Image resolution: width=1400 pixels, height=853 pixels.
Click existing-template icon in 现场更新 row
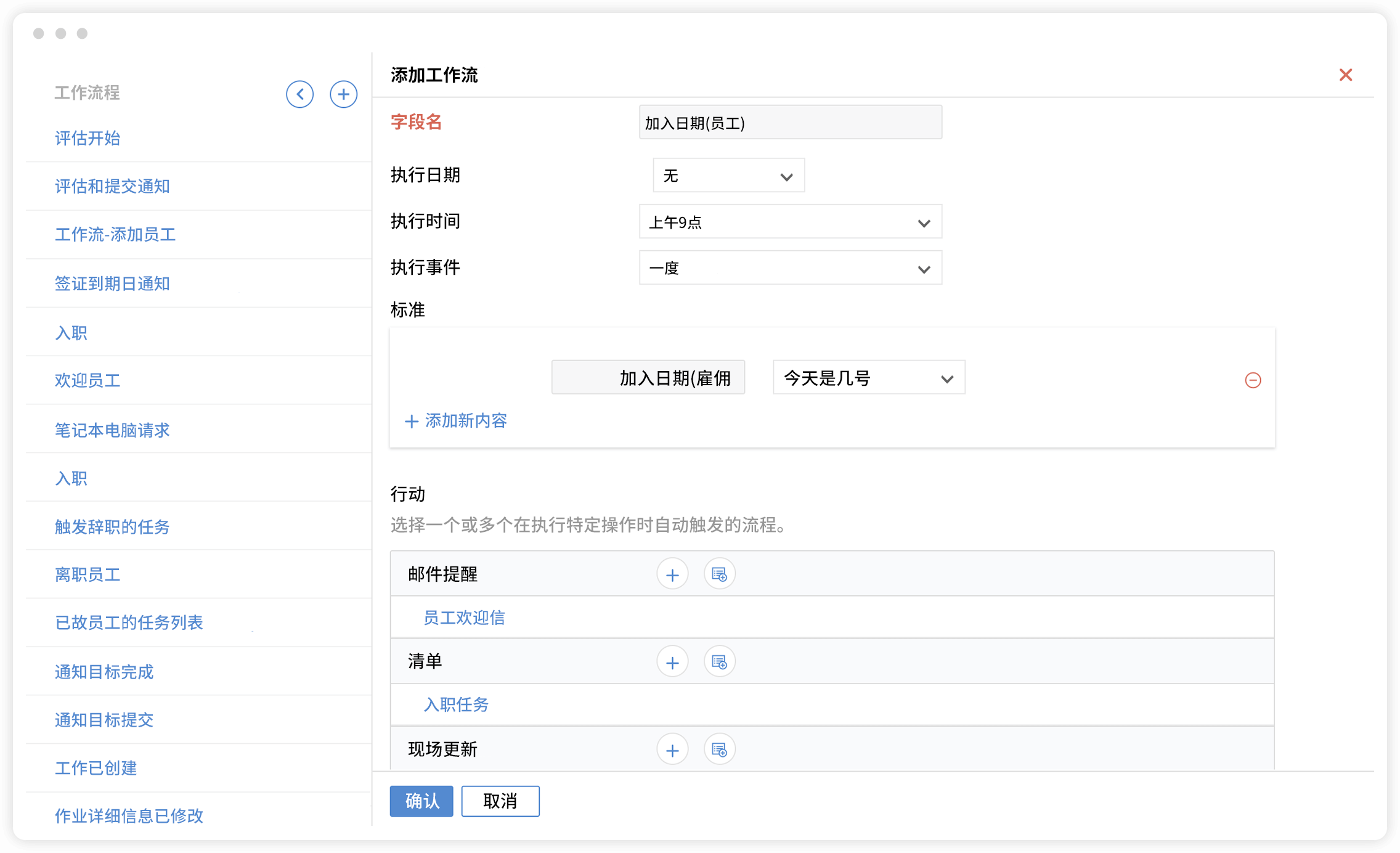pos(719,749)
